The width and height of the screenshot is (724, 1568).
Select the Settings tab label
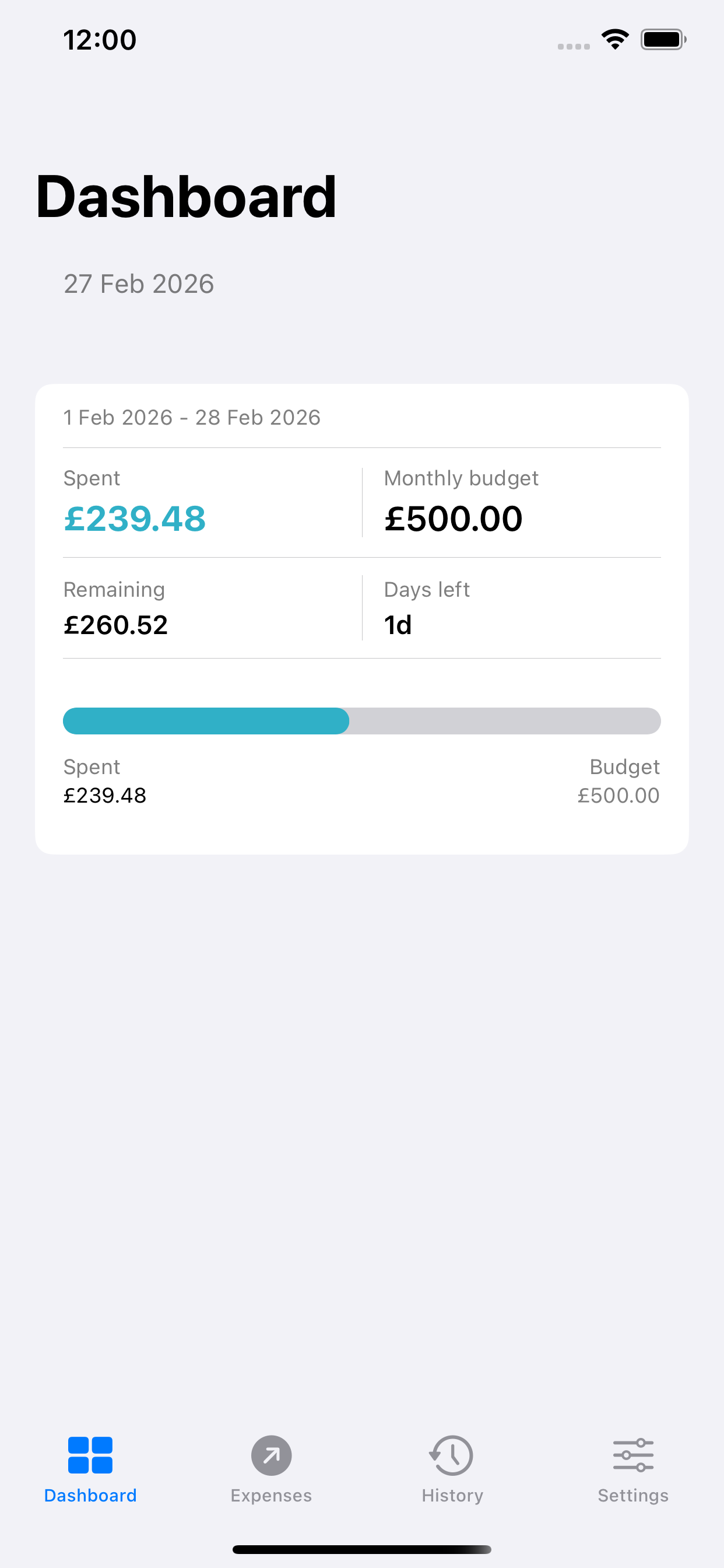[x=632, y=1496]
